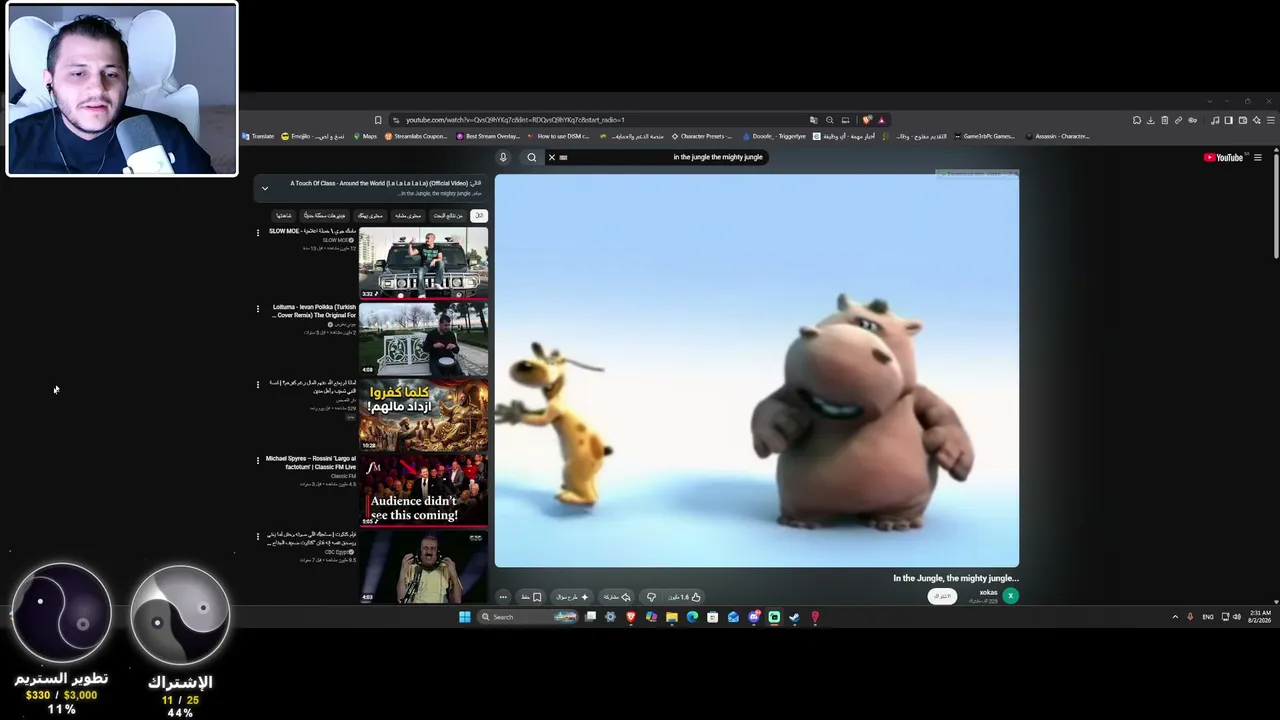Open File Explorer from taskbar

(x=672, y=617)
